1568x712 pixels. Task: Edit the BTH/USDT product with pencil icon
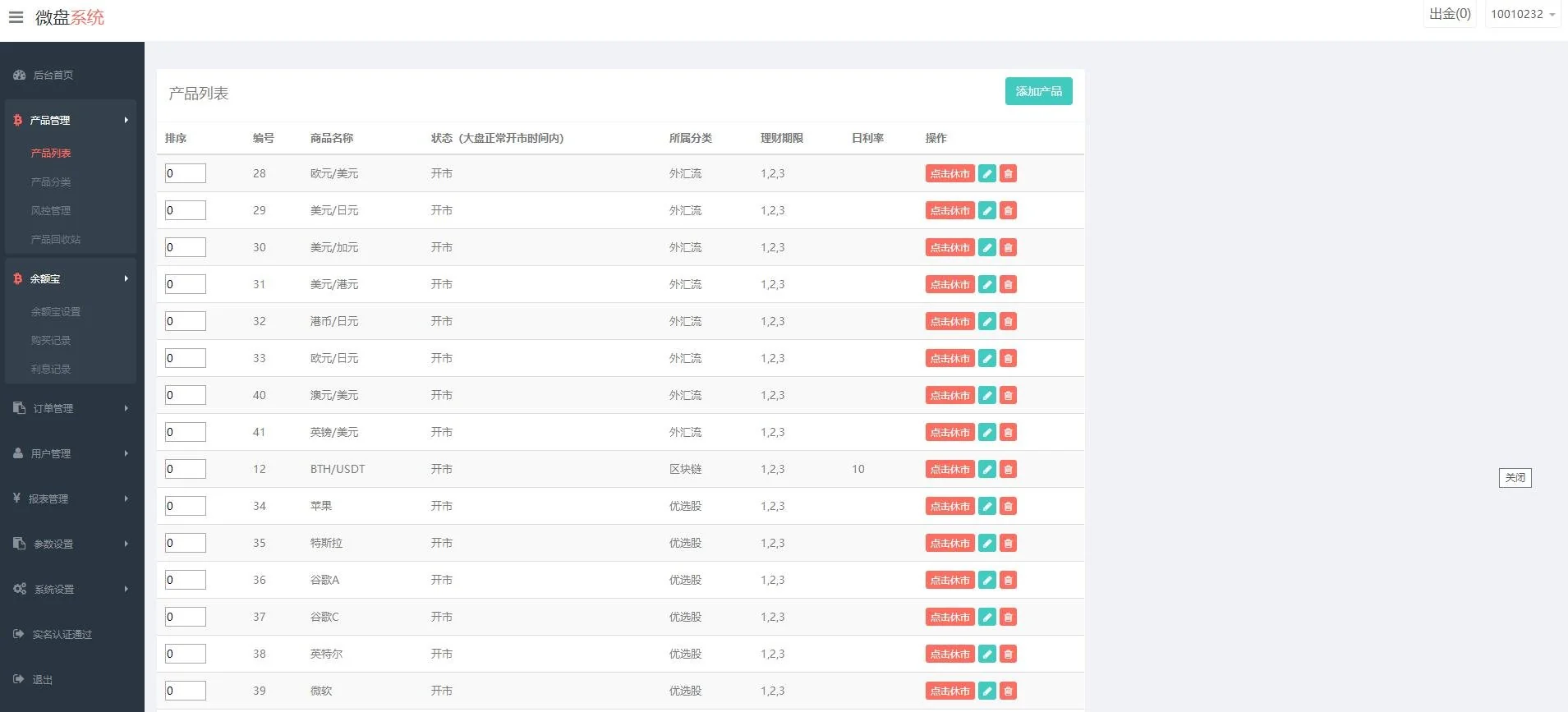(x=987, y=469)
